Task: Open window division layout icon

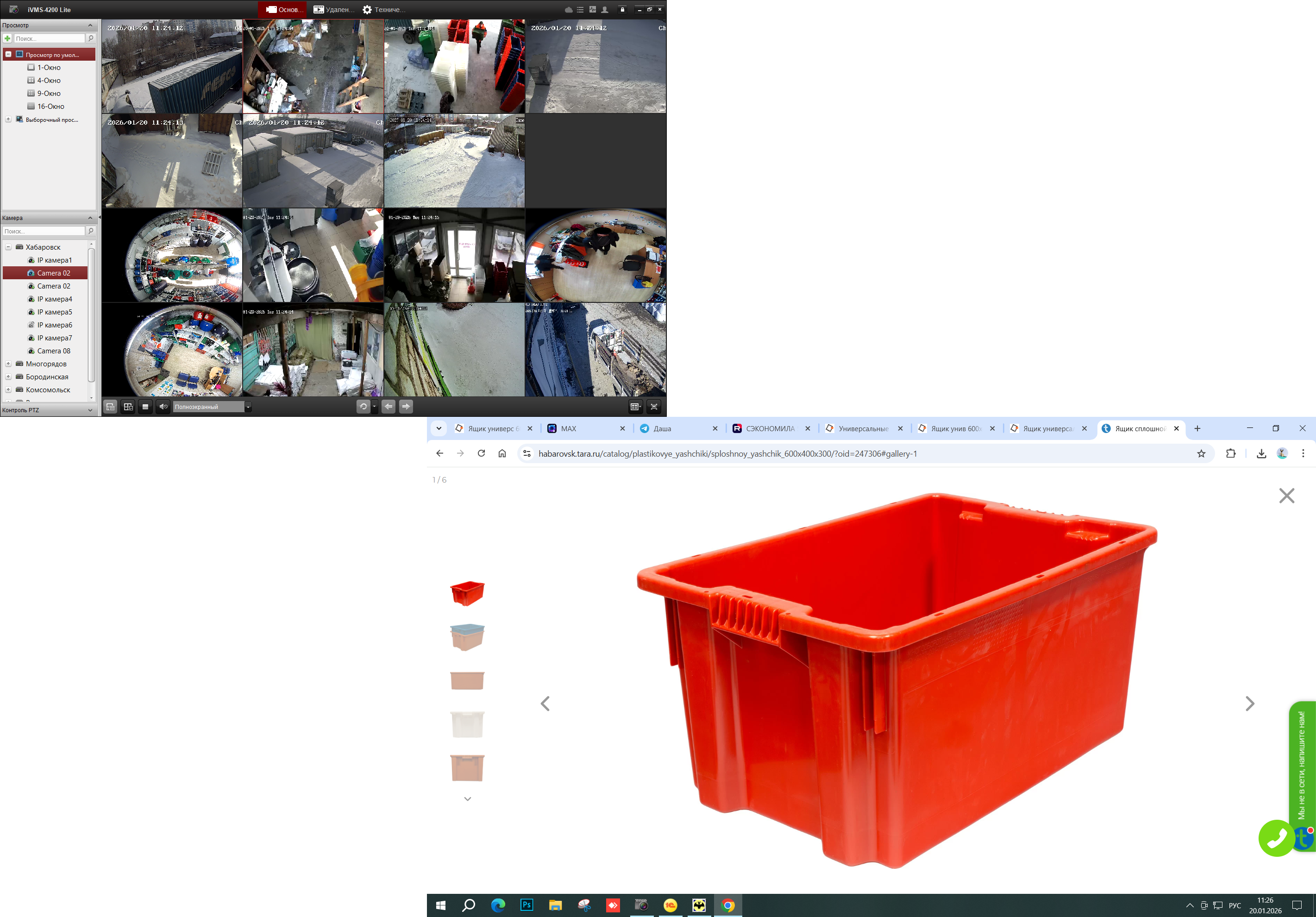Action: [x=635, y=406]
